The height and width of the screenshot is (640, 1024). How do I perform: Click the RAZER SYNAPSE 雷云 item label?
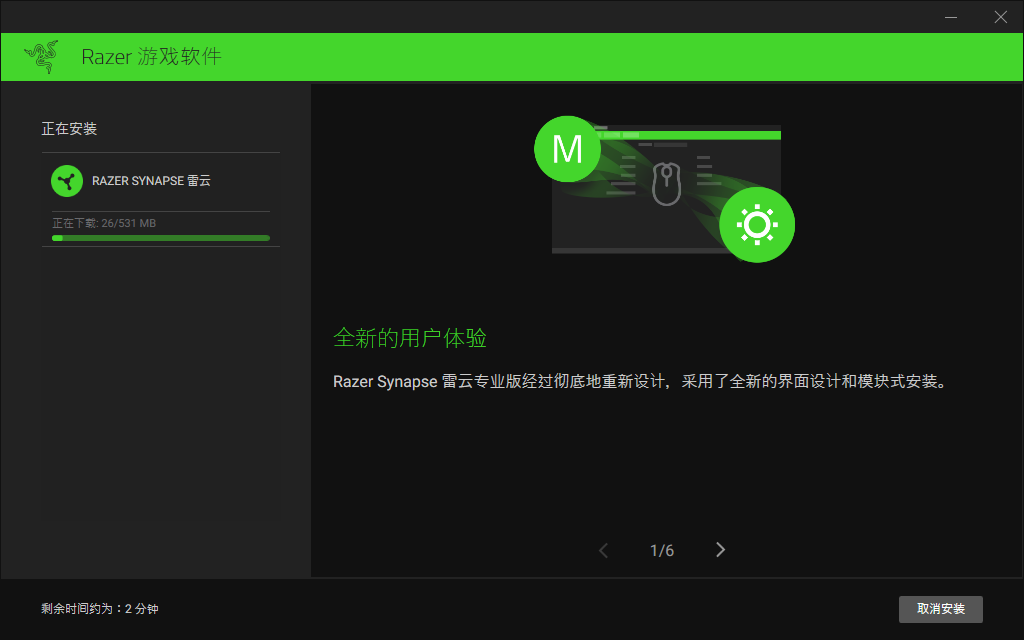point(151,181)
